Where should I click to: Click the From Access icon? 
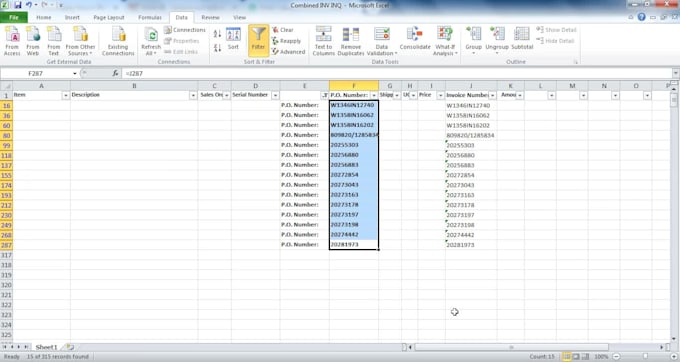12,41
